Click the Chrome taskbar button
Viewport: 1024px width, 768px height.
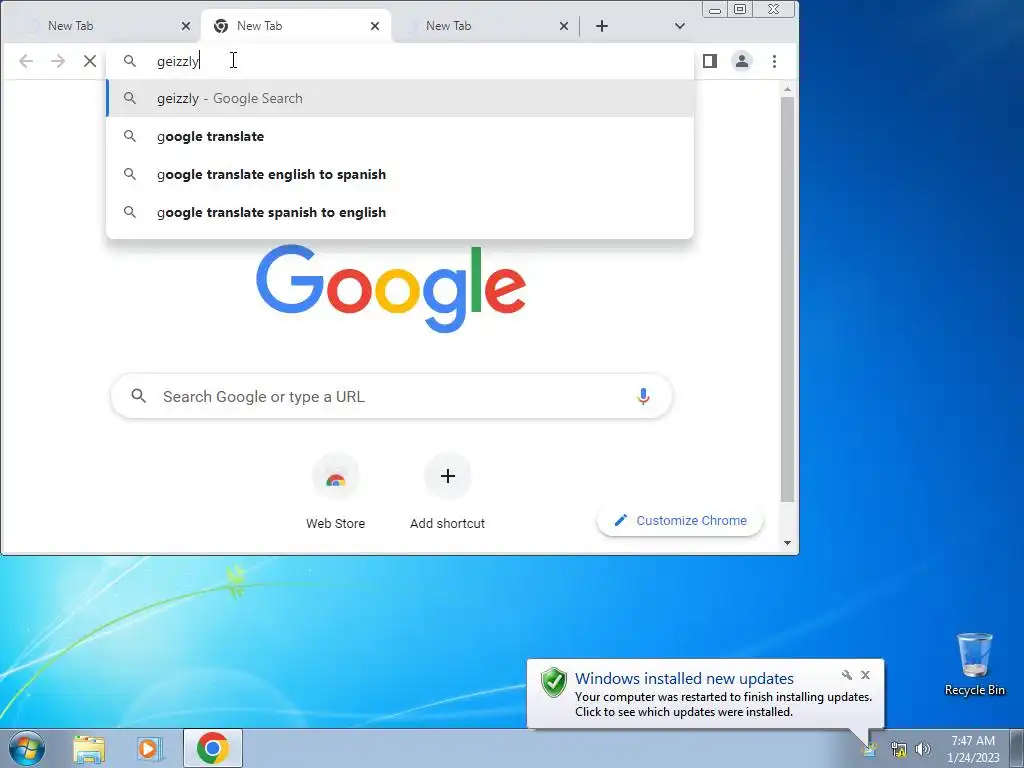(x=213, y=748)
